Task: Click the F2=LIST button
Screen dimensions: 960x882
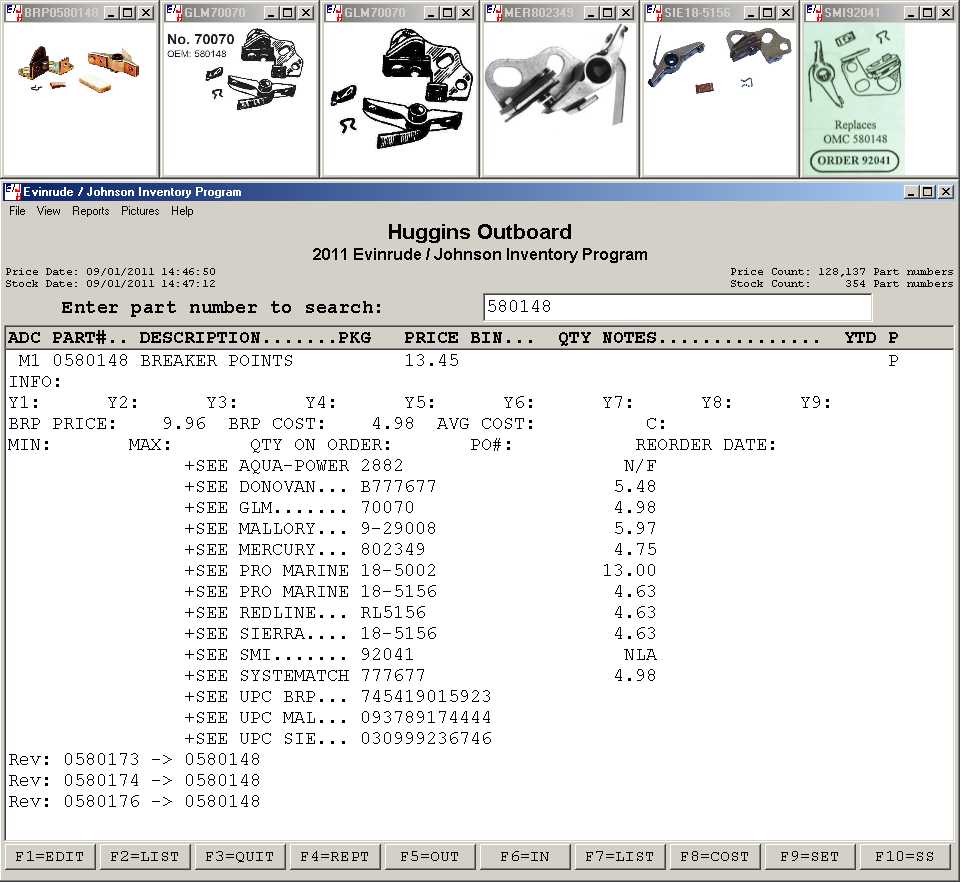Action: point(144,856)
